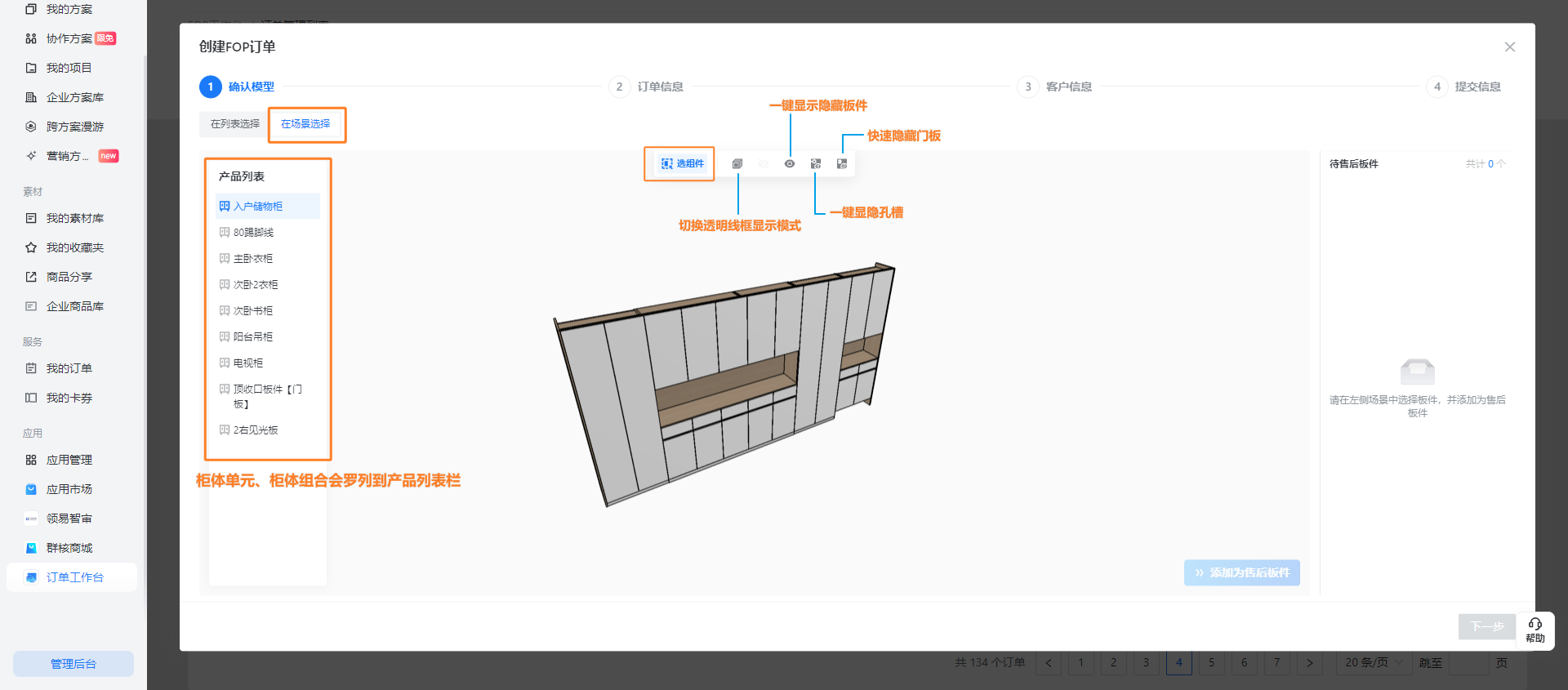
Task: Click the eye icon to show hidden panels
Action: pyautogui.click(x=790, y=164)
